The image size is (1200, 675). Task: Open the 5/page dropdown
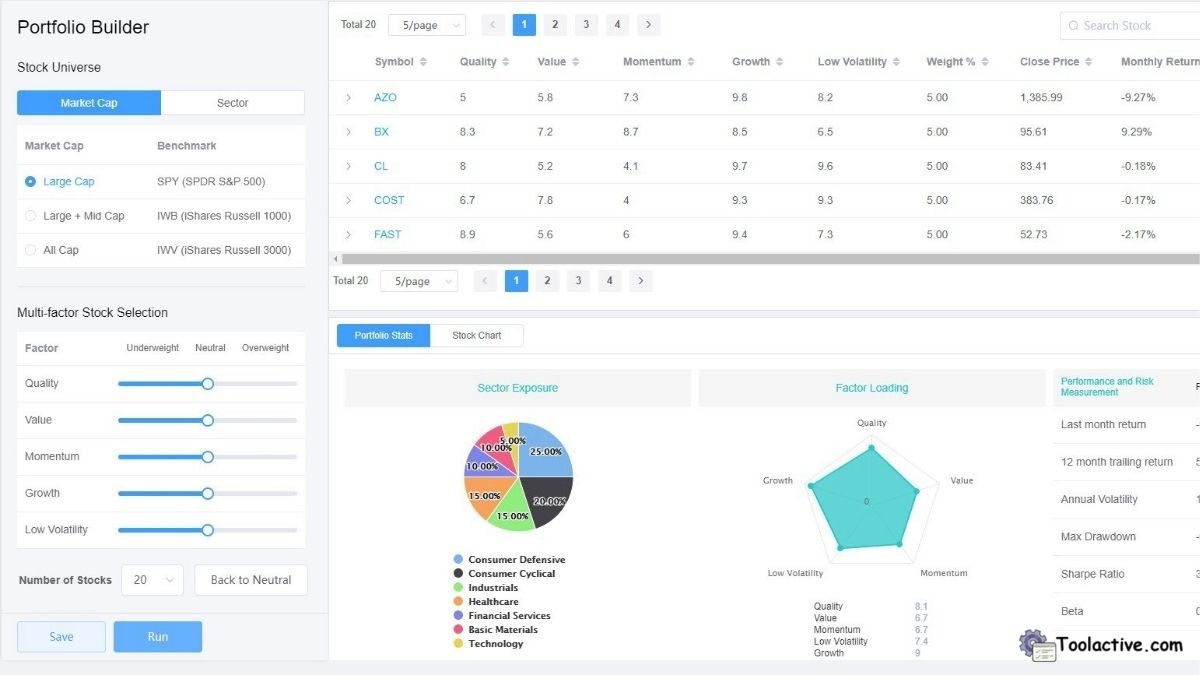427,24
